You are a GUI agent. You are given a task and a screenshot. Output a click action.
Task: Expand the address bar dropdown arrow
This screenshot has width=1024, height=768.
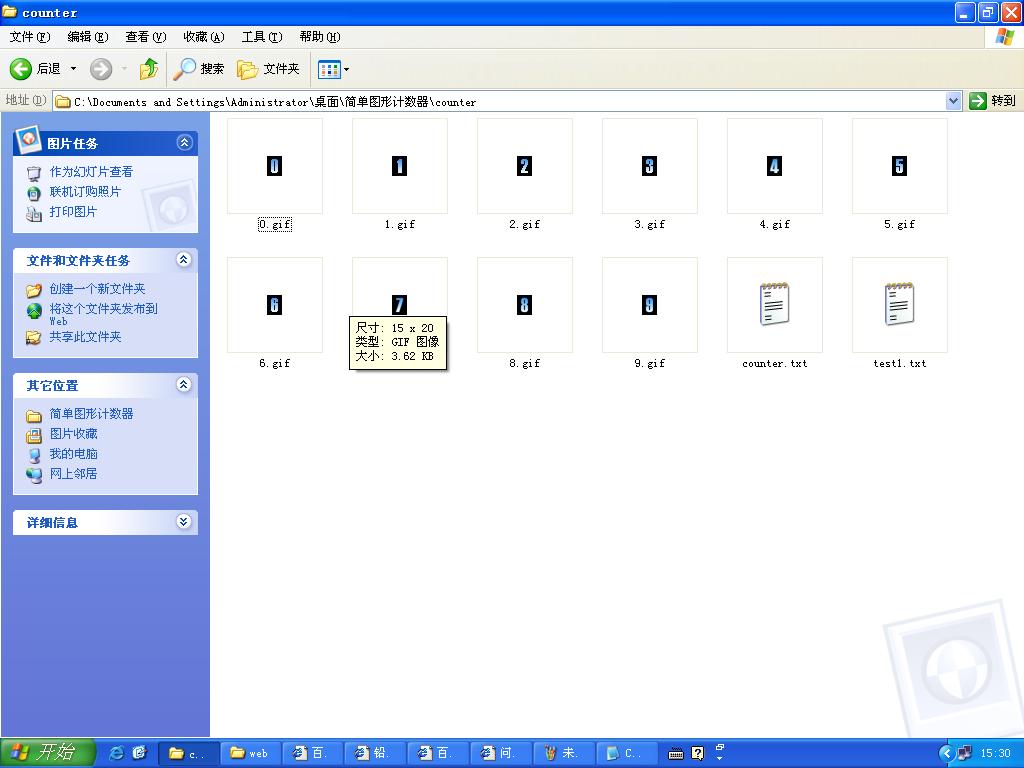(x=953, y=101)
